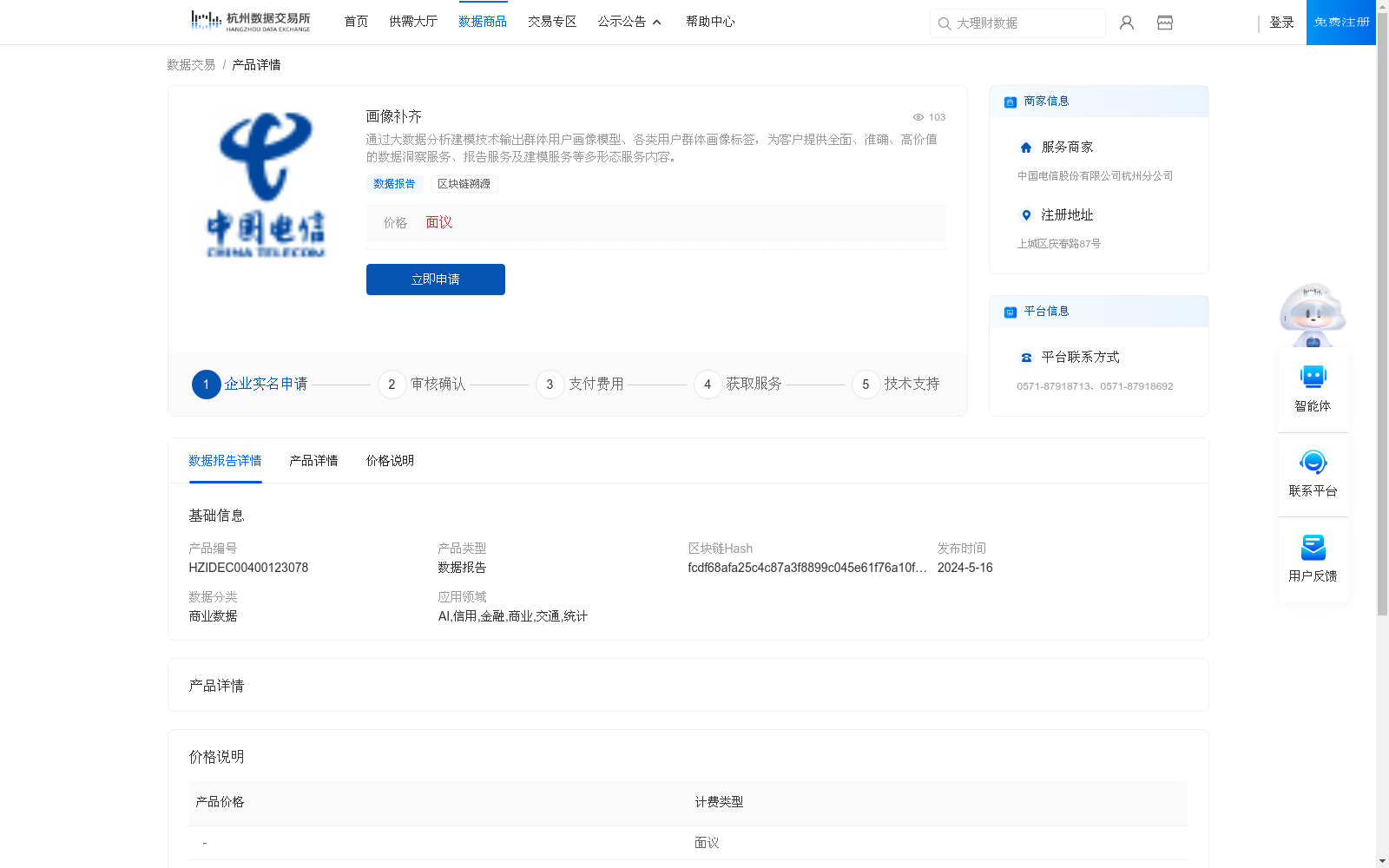Click the truncated blockchain hash value
1389x868 pixels.
click(807, 568)
